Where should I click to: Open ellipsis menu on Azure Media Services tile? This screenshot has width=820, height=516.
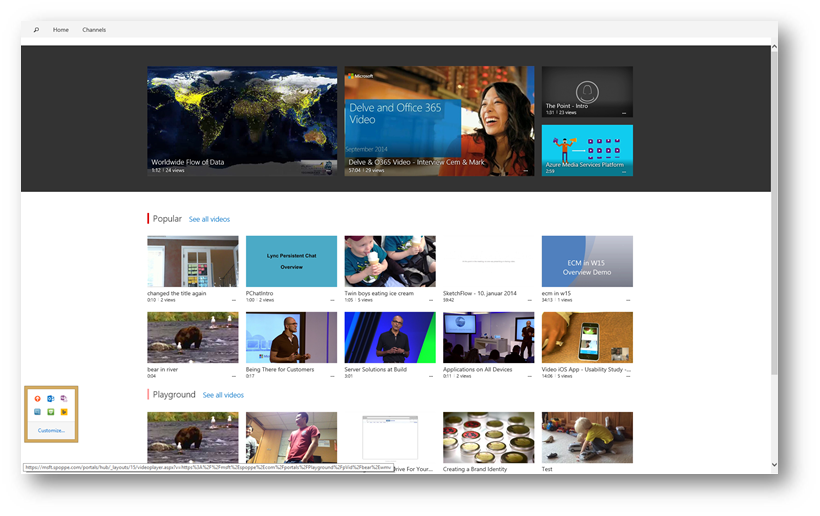[x=624, y=171]
